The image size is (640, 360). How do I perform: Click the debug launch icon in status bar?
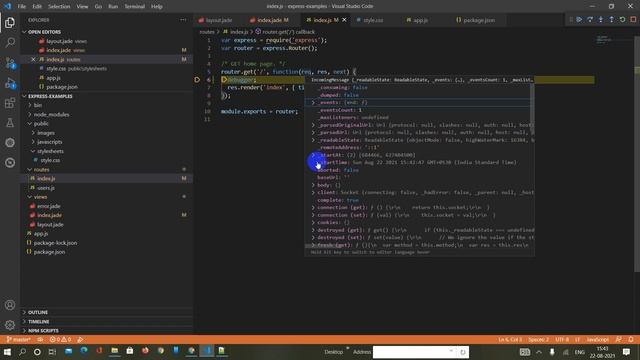(80, 339)
